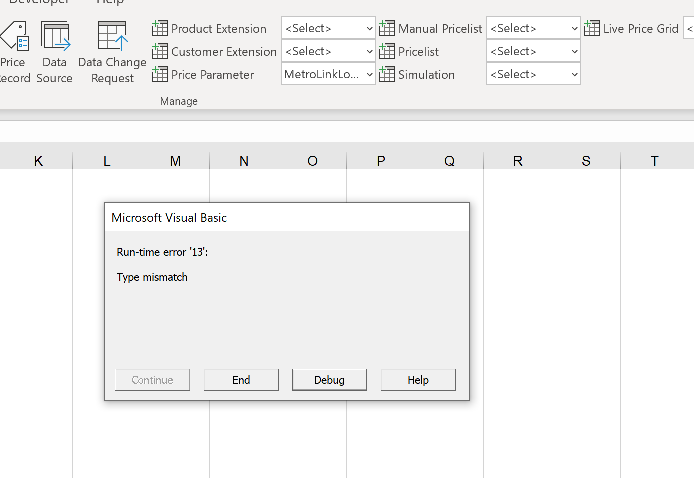Screen dimensions: 694x478
Task: Click the Manual Pricelist icon
Action: (387, 29)
